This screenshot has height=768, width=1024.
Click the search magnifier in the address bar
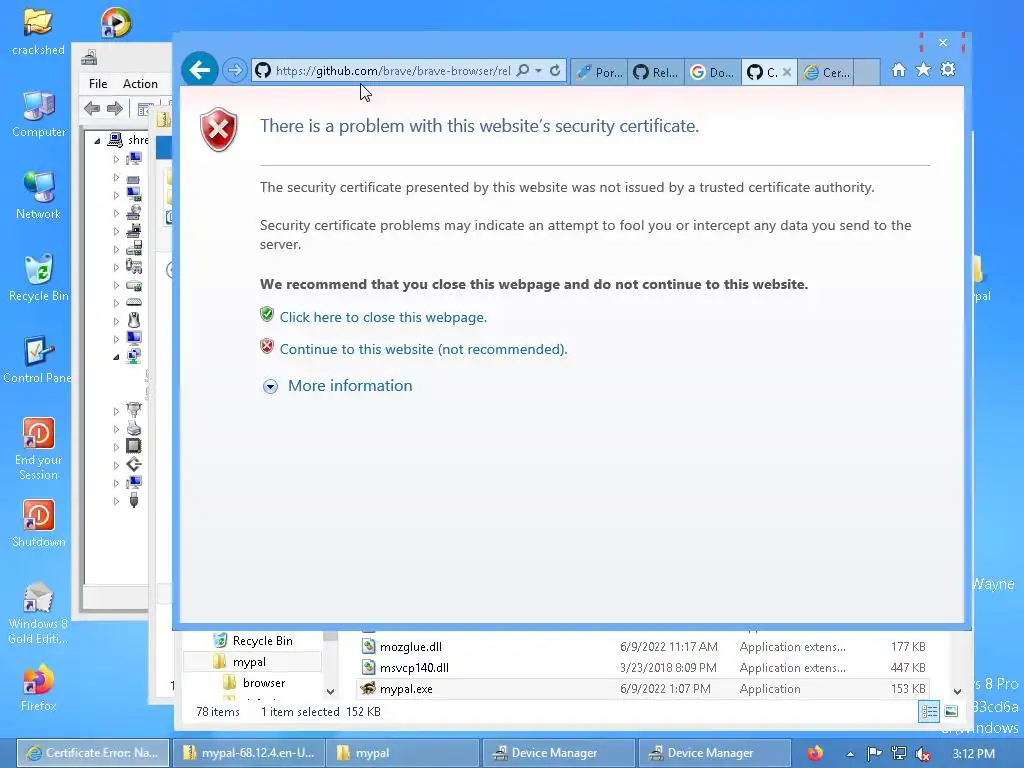pyautogui.click(x=522, y=71)
